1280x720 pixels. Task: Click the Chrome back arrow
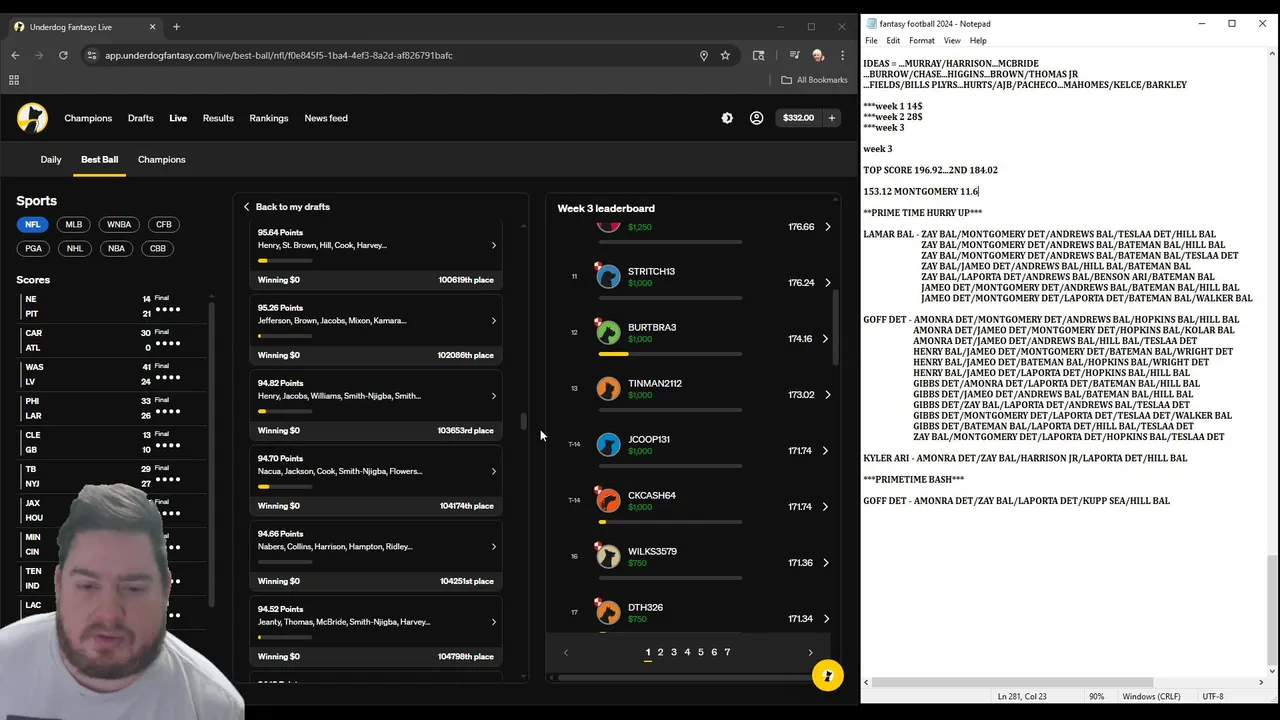15,55
